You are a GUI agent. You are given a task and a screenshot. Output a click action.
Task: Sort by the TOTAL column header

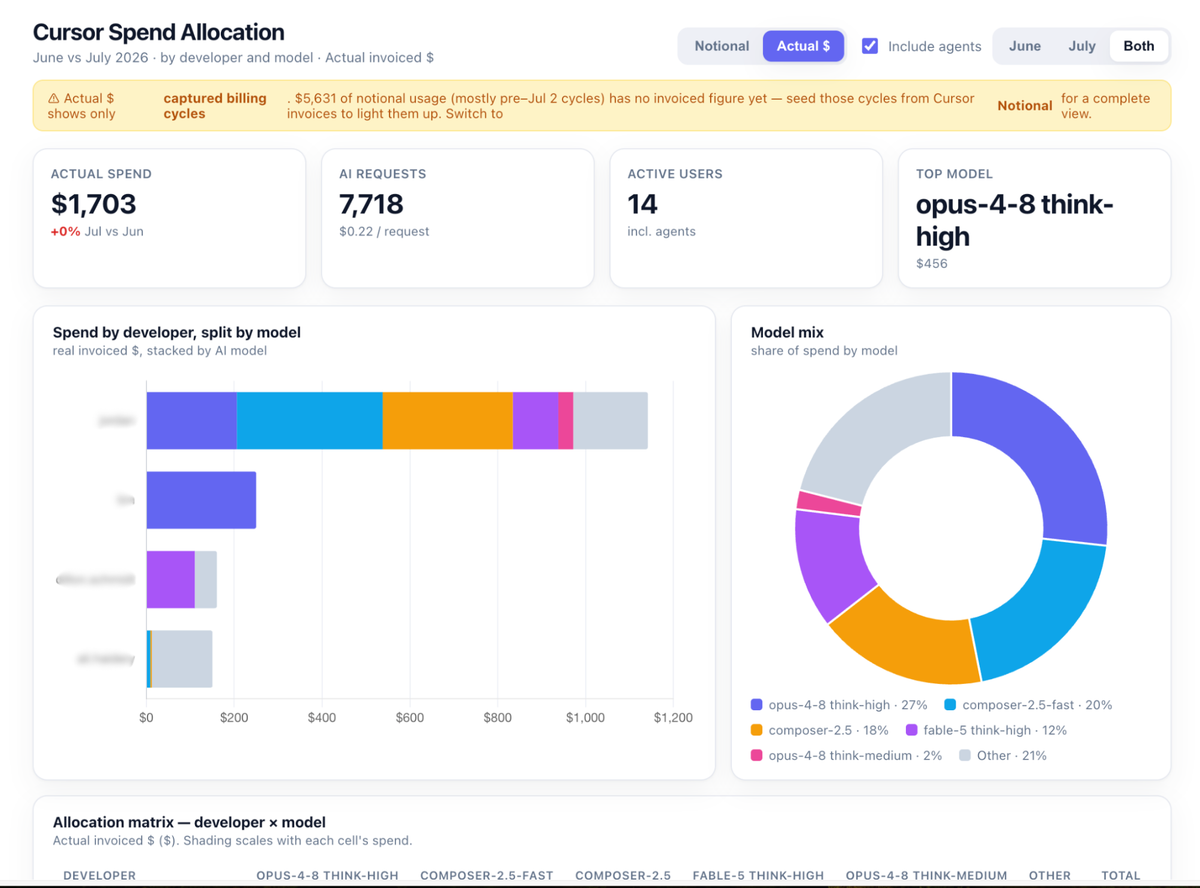1121,876
